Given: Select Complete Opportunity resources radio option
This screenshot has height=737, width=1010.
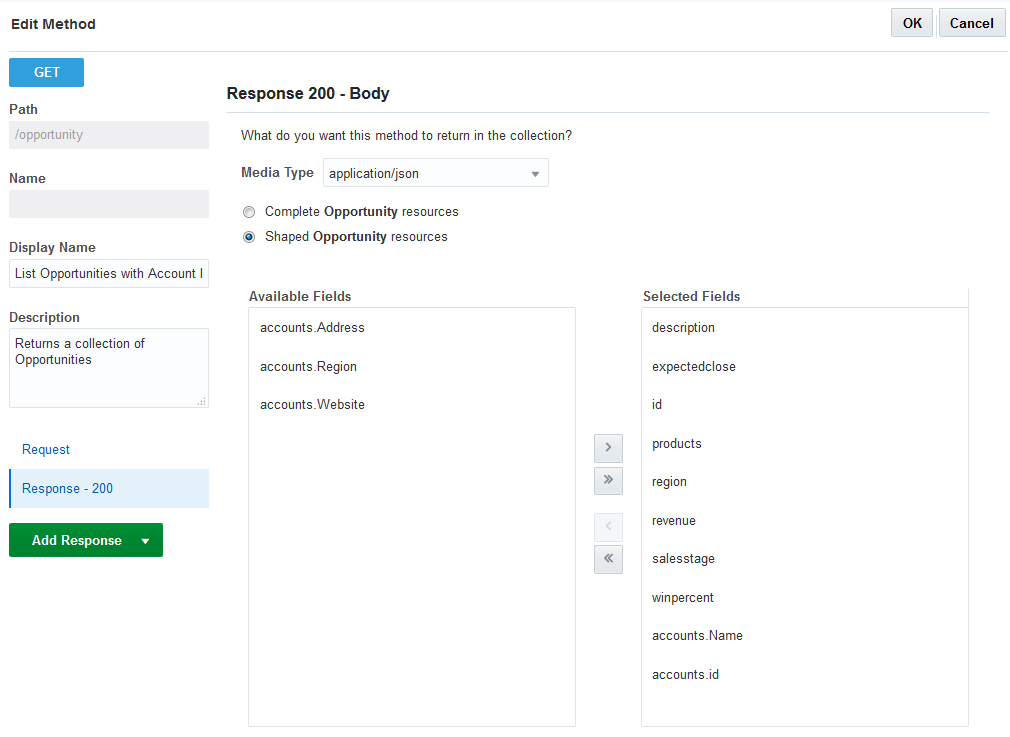Looking at the screenshot, I should (x=249, y=212).
